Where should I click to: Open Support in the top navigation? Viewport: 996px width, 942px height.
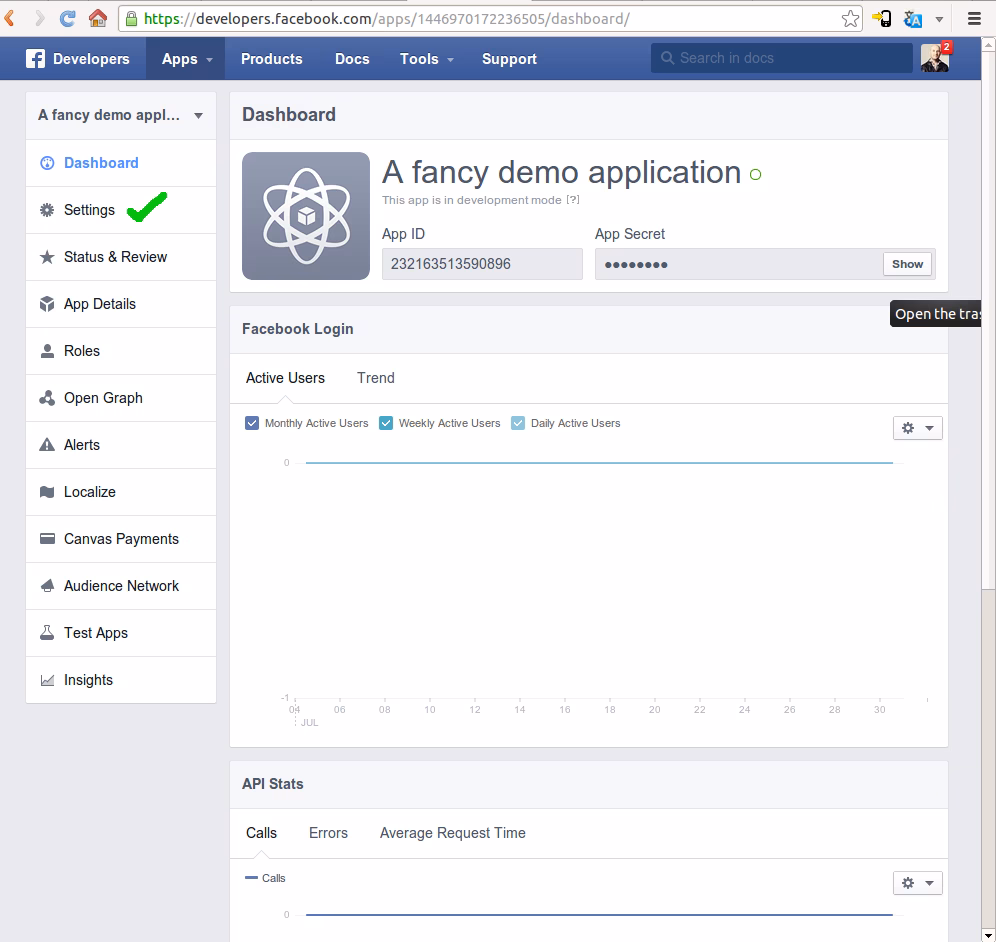tap(509, 59)
